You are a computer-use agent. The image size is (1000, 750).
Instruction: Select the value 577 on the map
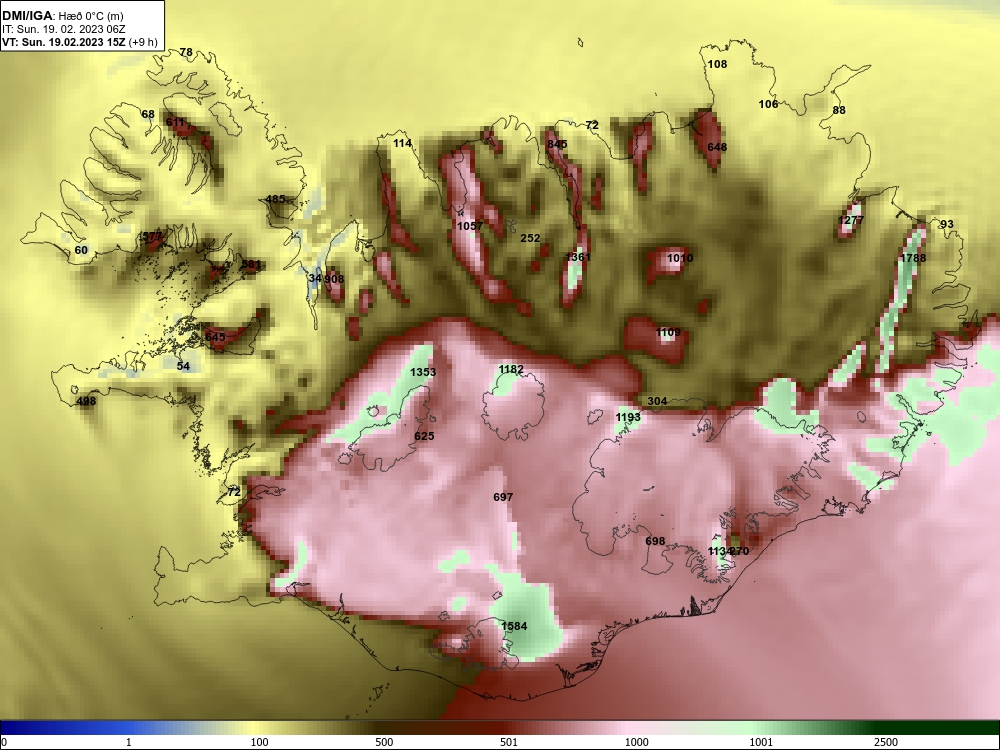(x=152, y=237)
